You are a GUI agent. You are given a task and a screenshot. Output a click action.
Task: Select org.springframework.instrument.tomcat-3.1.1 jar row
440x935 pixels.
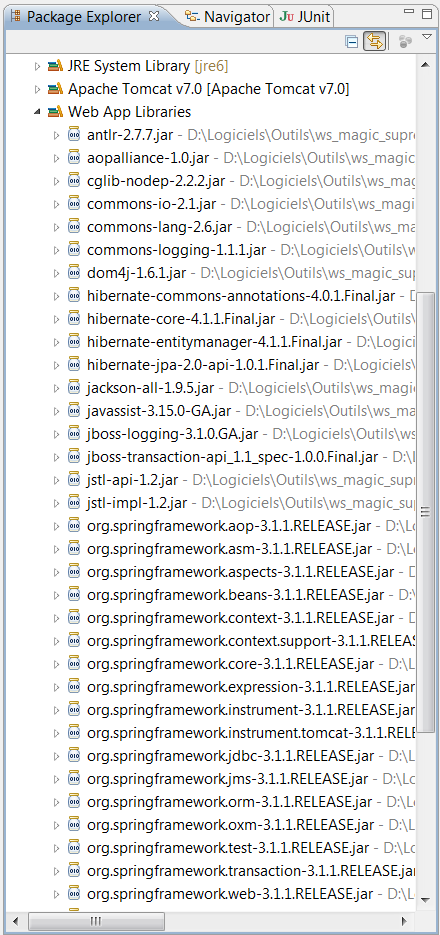[251, 733]
